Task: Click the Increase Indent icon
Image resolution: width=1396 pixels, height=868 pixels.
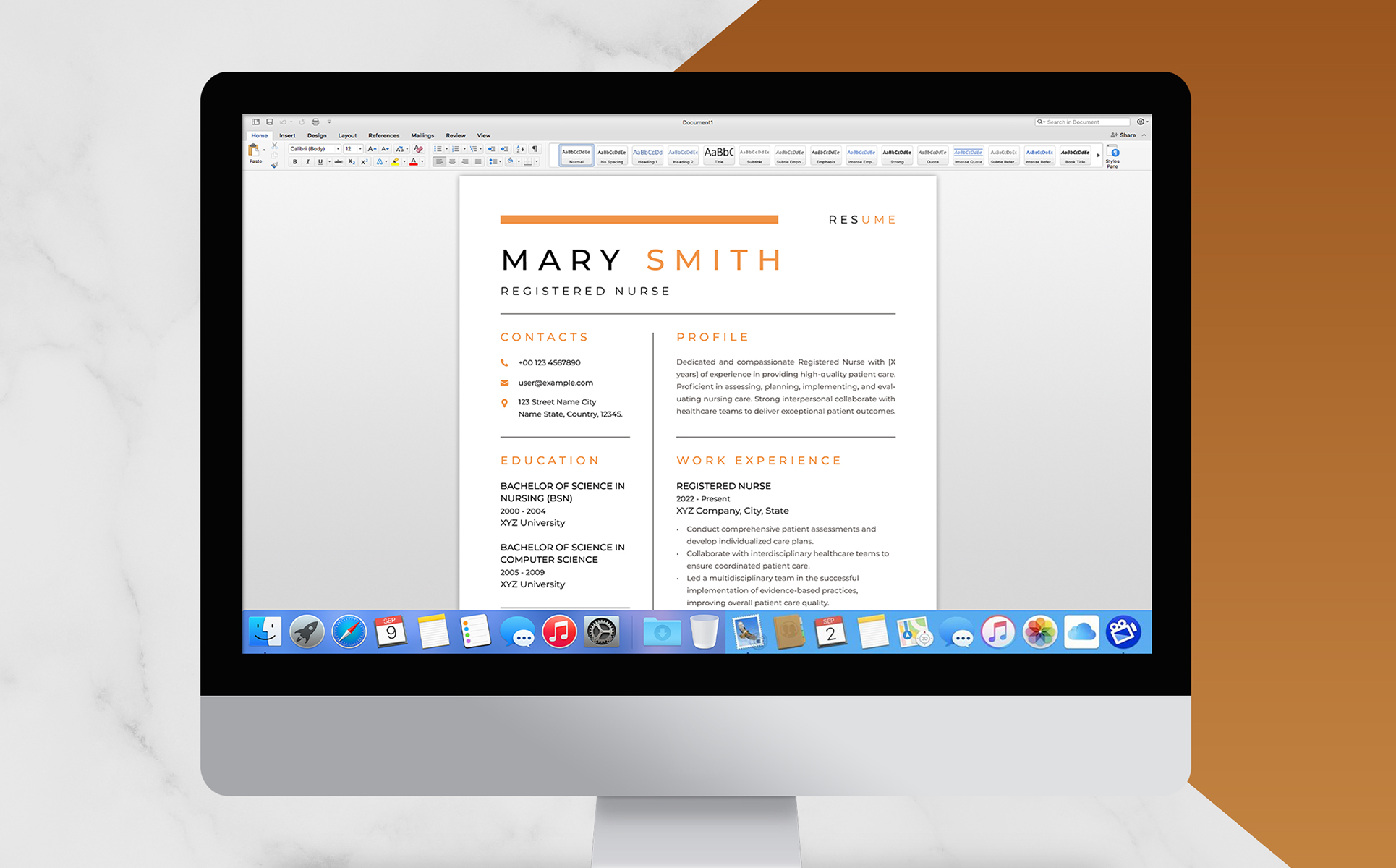Action: point(504,149)
